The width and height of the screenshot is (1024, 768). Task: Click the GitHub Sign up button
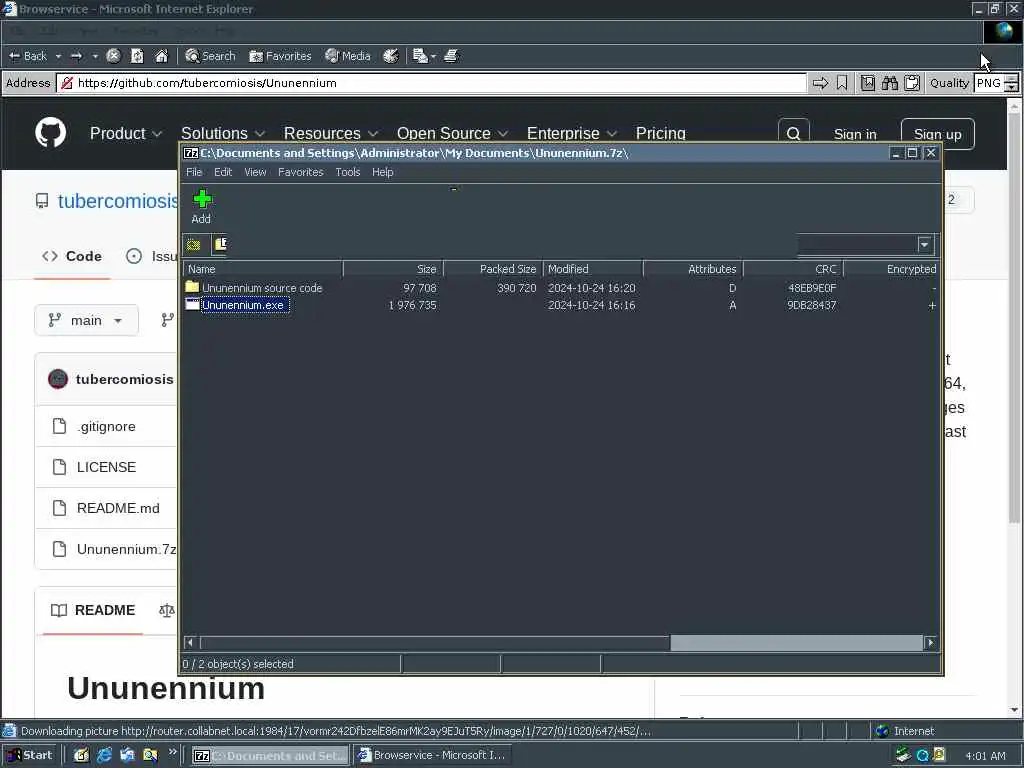(x=937, y=134)
